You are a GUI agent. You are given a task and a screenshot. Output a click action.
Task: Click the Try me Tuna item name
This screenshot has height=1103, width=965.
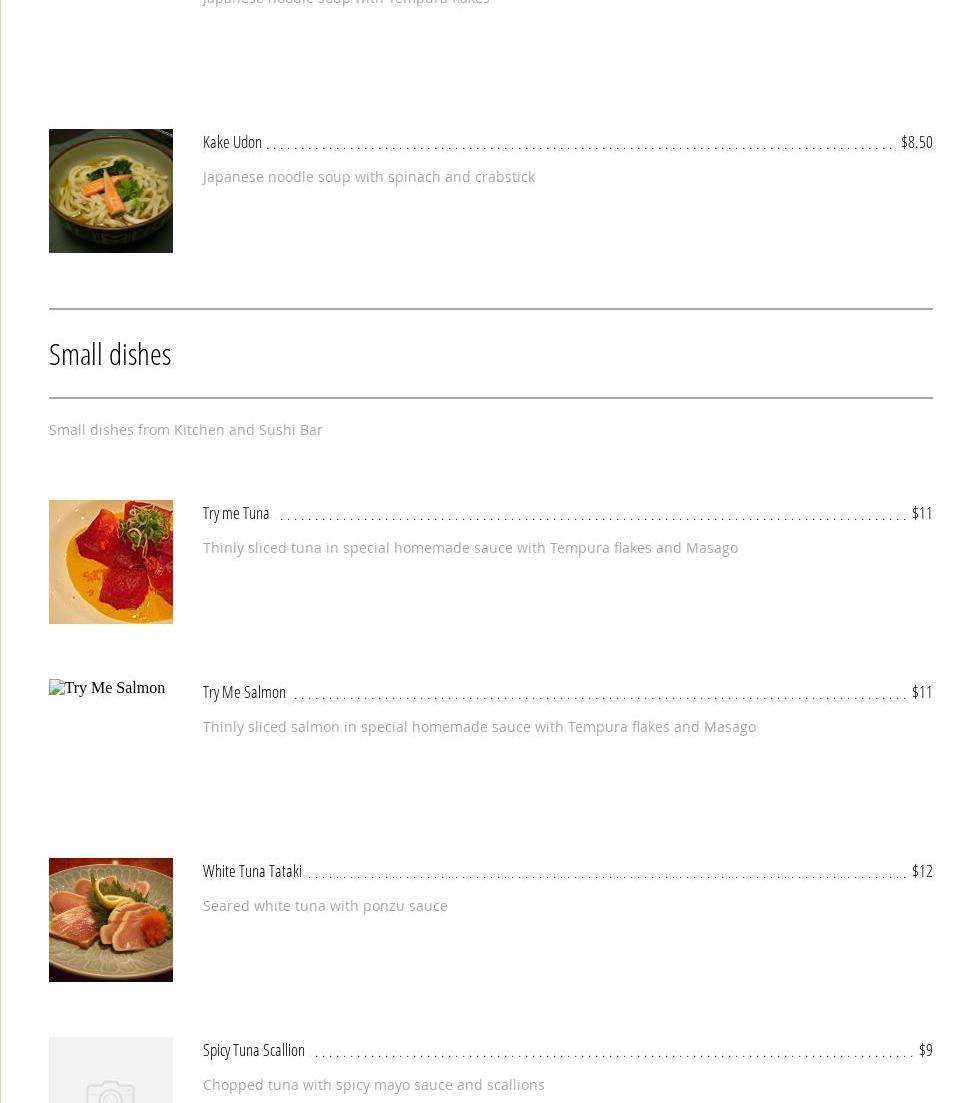coord(236,513)
